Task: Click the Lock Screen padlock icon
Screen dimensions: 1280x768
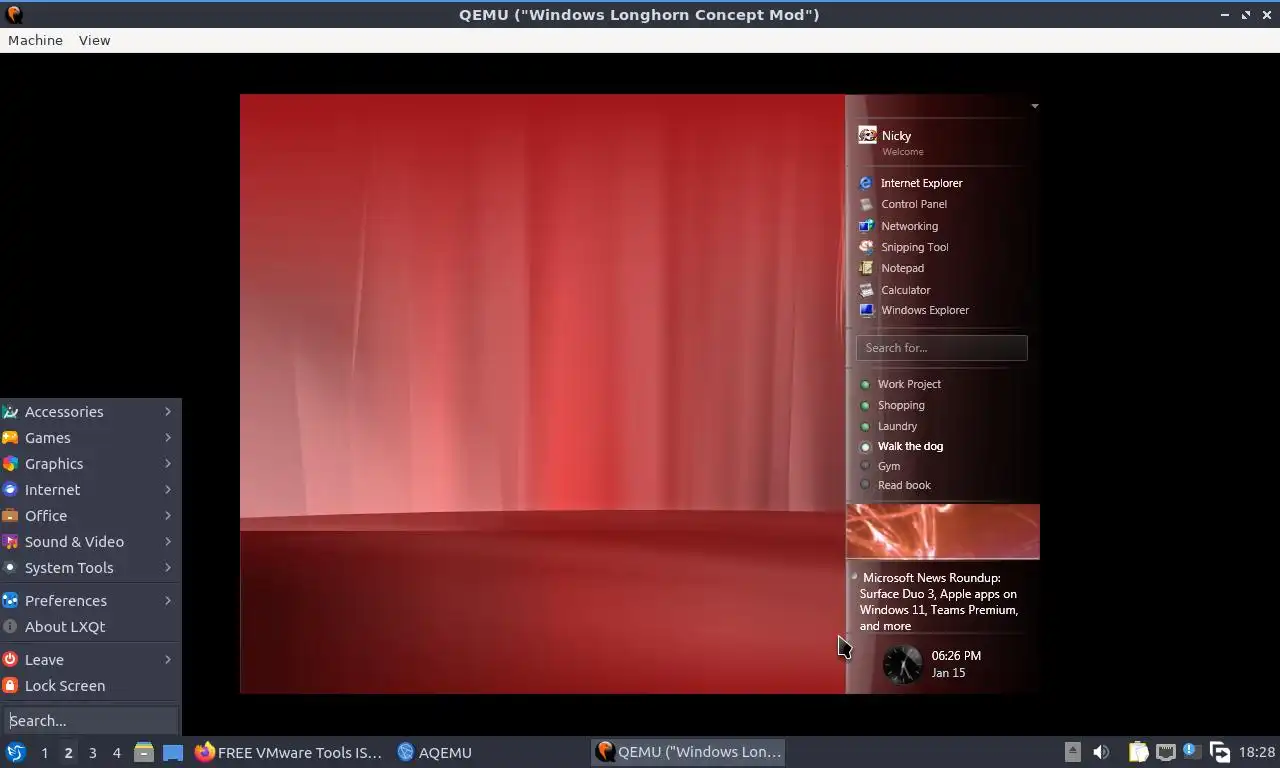Action: click(10, 686)
